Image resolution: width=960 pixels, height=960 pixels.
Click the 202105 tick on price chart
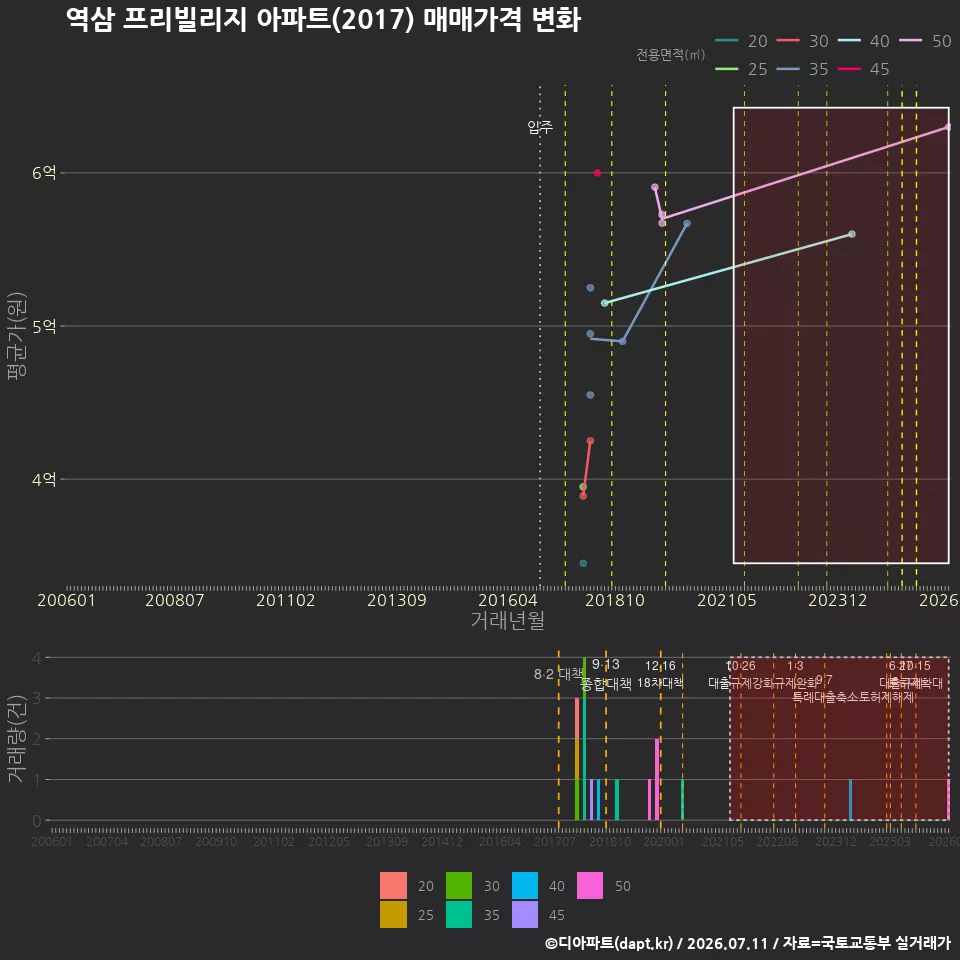pyautogui.click(x=727, y=600)
